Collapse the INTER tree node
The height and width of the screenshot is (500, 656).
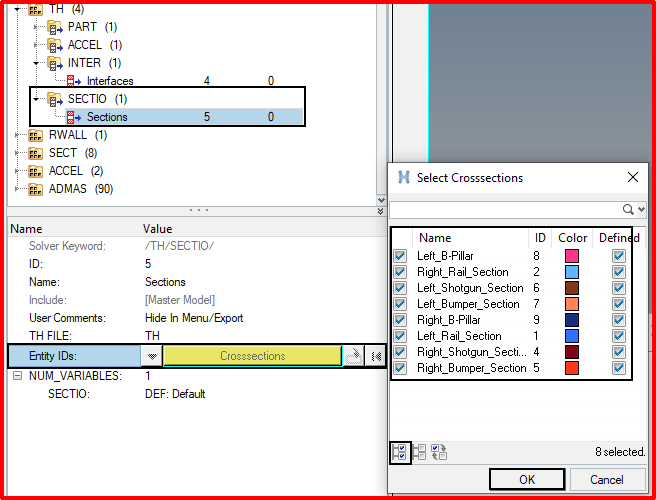pos(37,63)
